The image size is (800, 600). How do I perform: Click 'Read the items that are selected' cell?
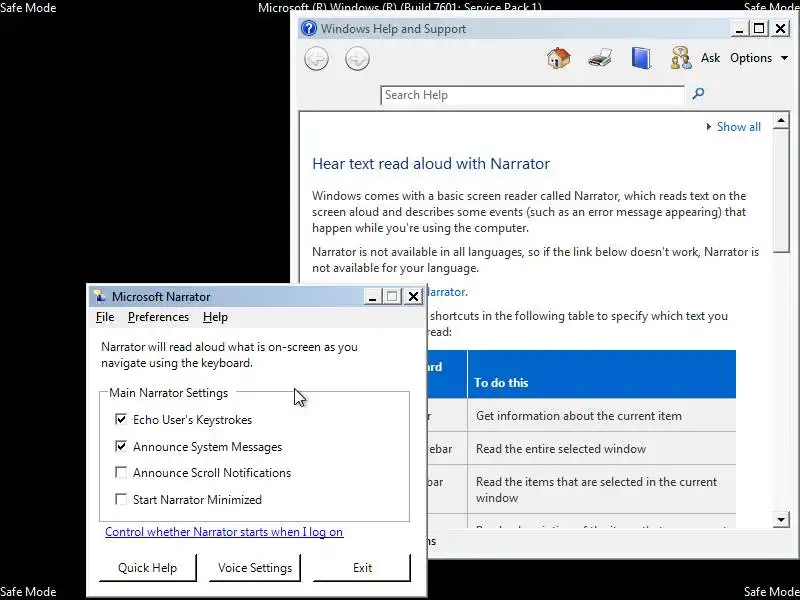click(x=602, y=489)
